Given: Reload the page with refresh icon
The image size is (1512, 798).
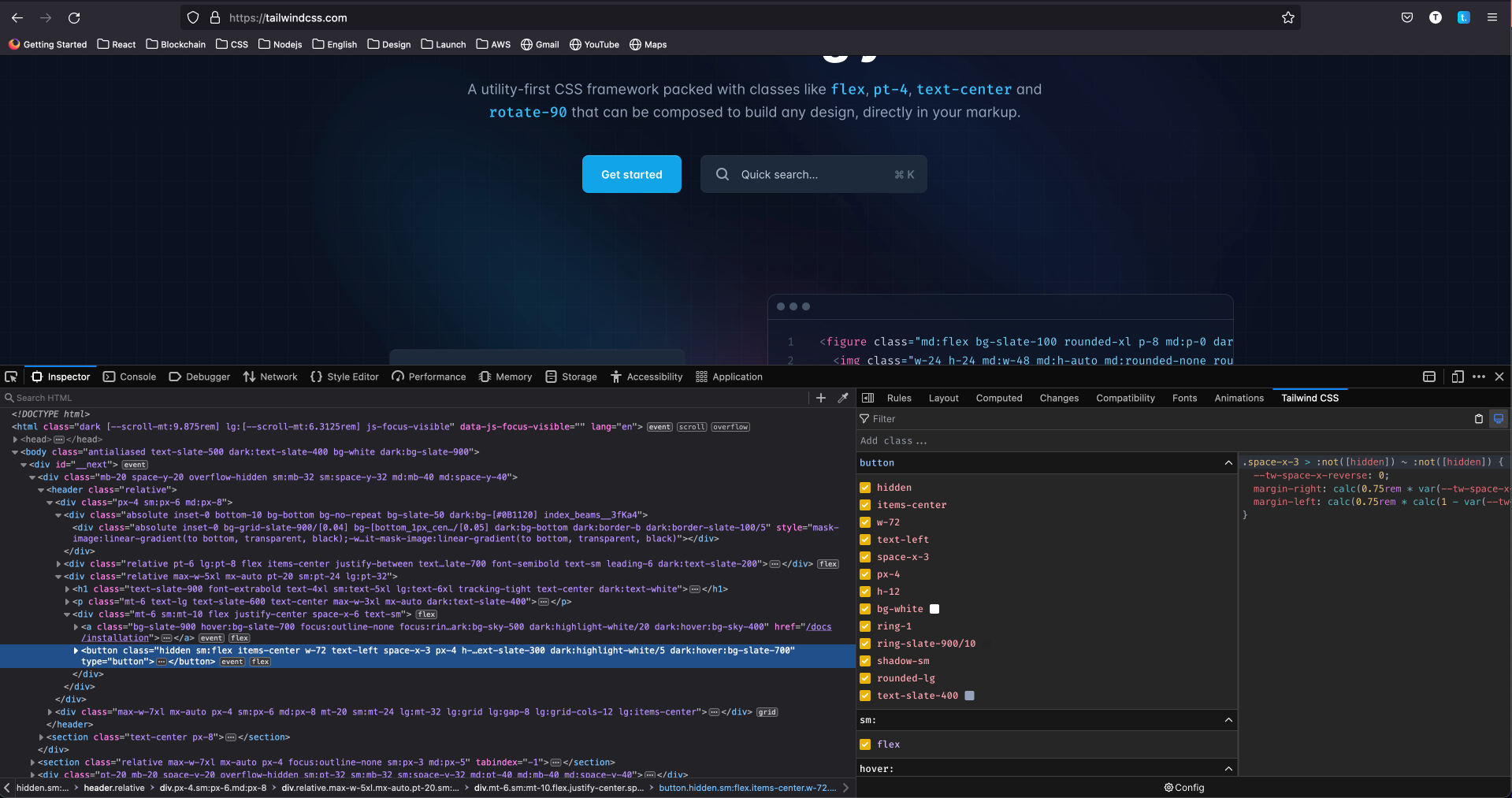Looking at the screenshot, I should click(74, 17).
